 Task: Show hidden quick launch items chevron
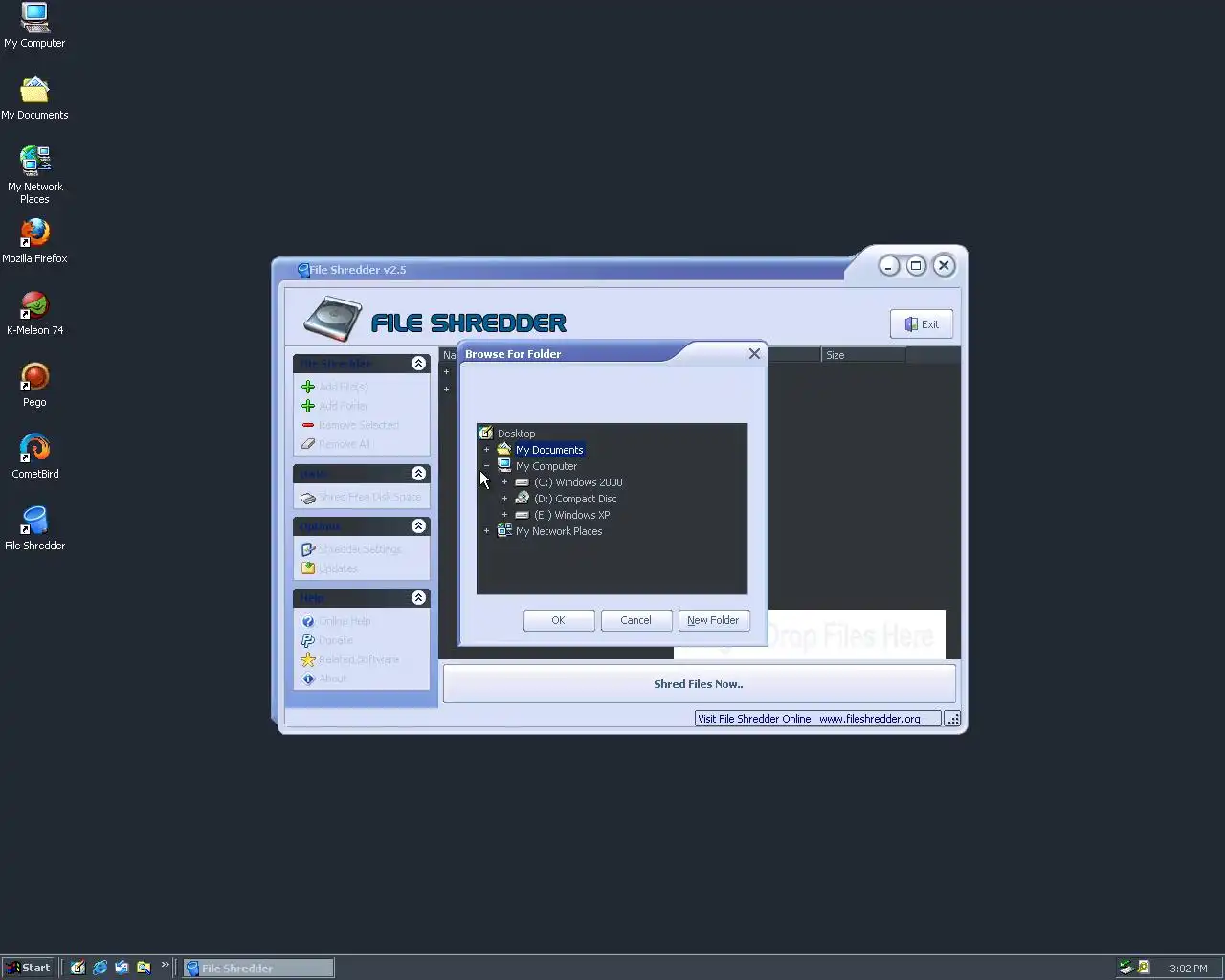pyautogui.click(x=165, y=965)
